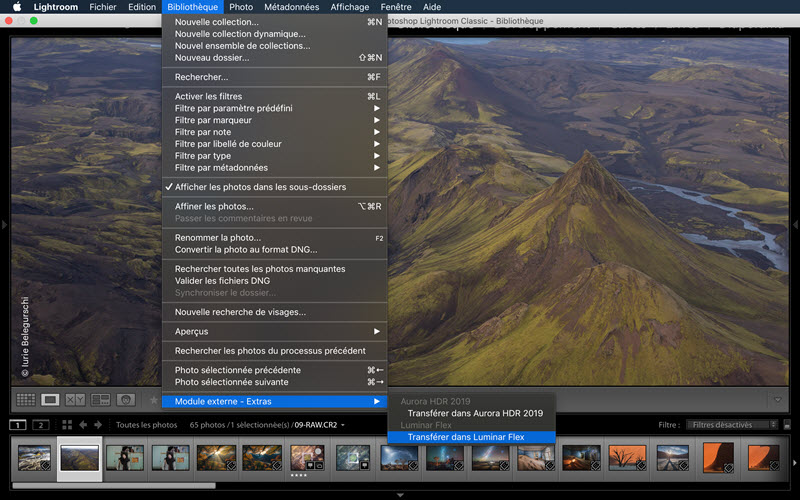Toggle second monitor display button 2
800x500 pixels.
tap(40, 425)
